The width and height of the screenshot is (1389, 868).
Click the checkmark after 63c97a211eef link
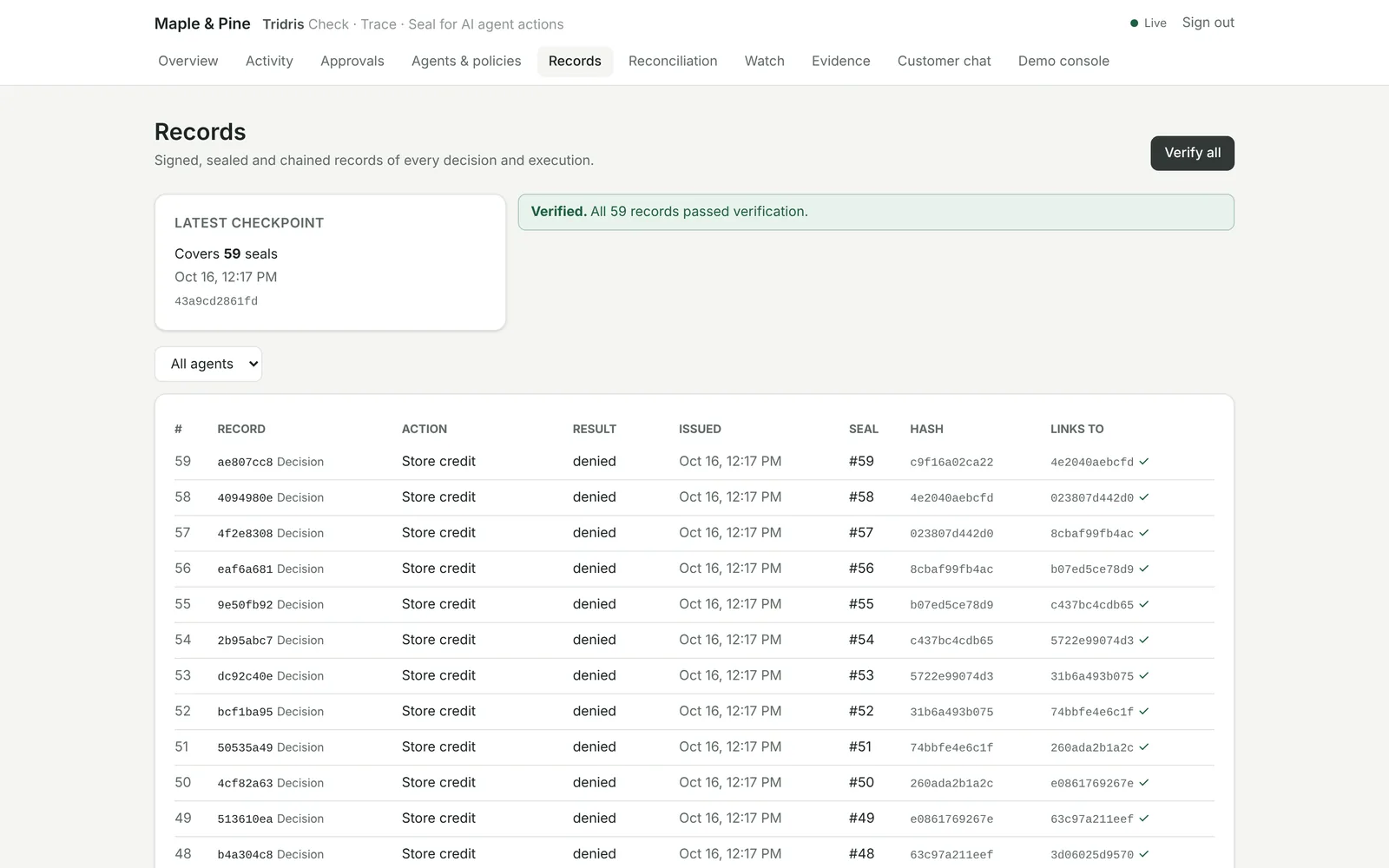coord(1144,818)
